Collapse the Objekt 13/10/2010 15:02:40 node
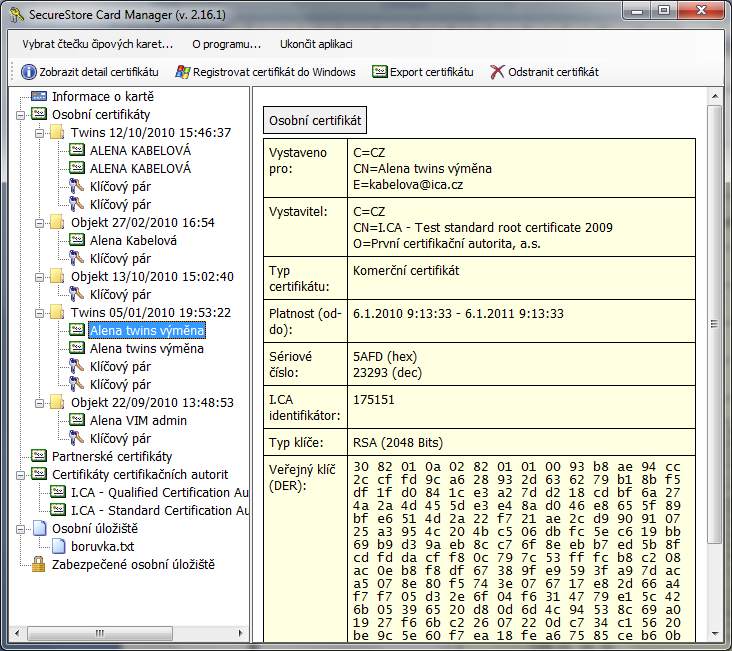This screenshot has width=732, height=651. click(x=40, y=277)
